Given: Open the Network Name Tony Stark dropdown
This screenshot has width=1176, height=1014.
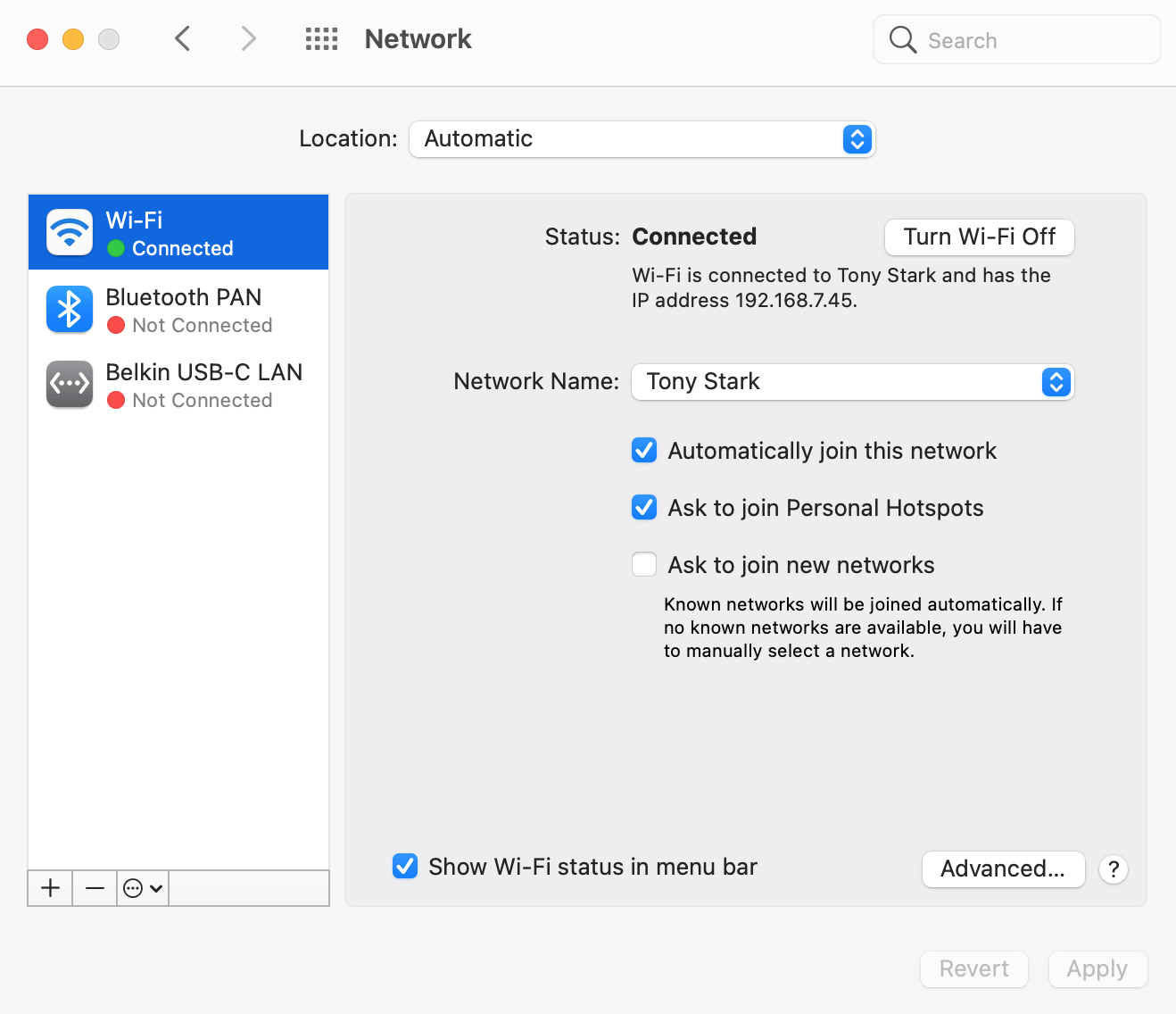Looking at the screenshot, I should pyautogui.click(x=853, y=382).
